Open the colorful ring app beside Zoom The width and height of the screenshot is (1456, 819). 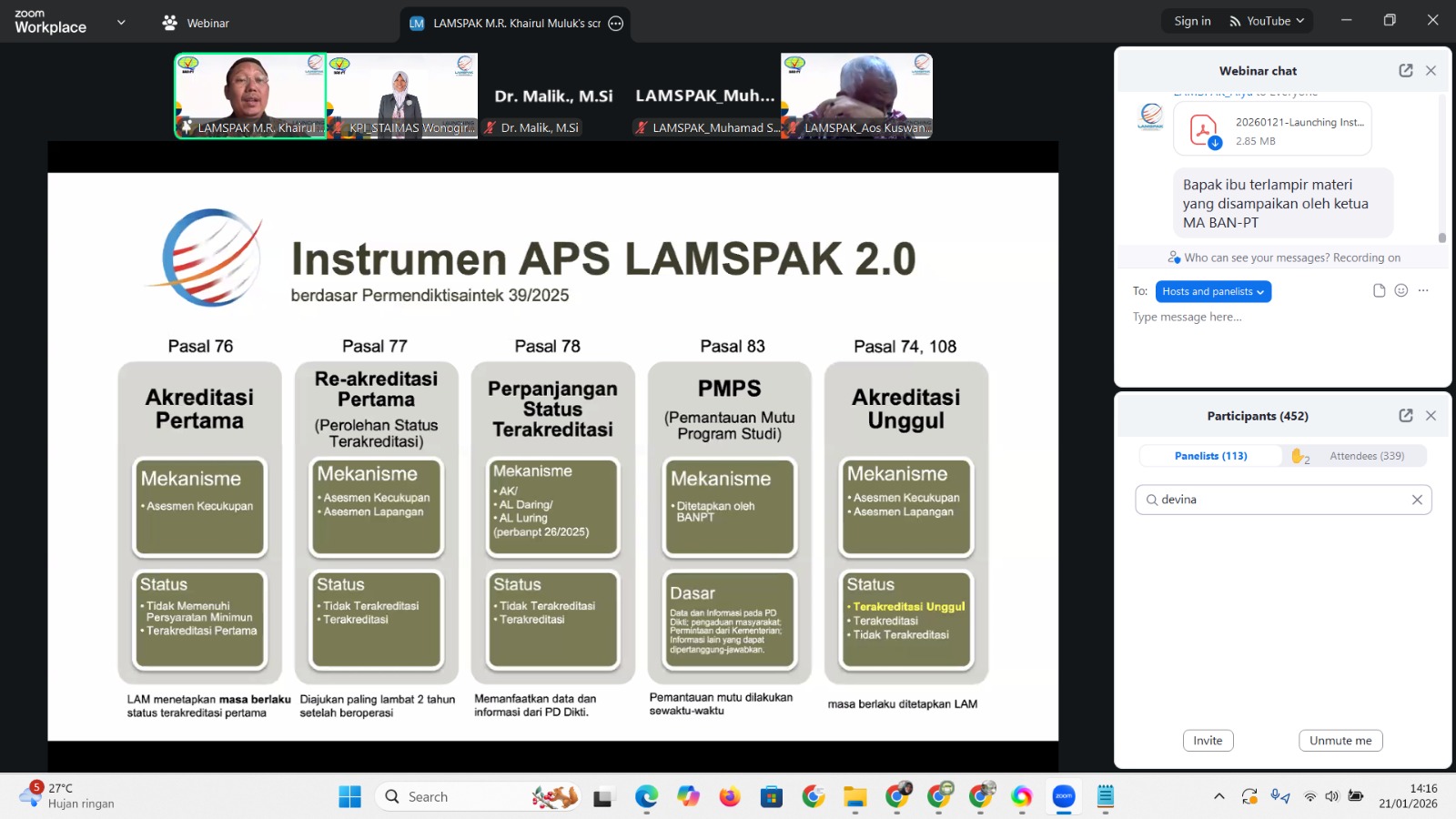point(1022,797)
